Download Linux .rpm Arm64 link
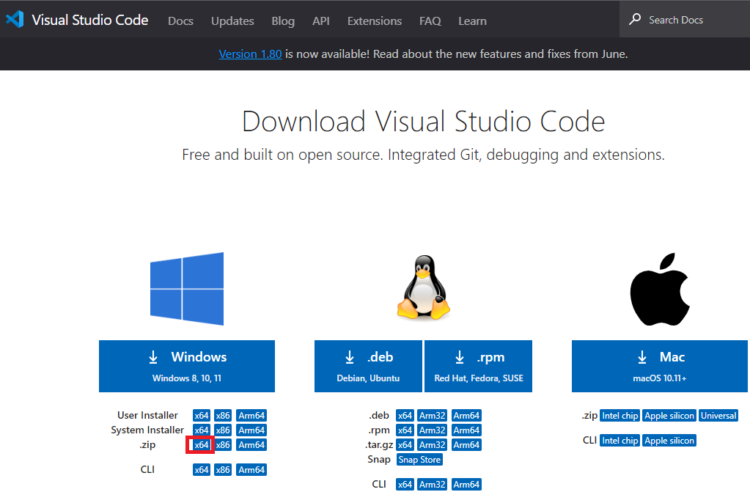Screen dimensions: 750x492 466,430
